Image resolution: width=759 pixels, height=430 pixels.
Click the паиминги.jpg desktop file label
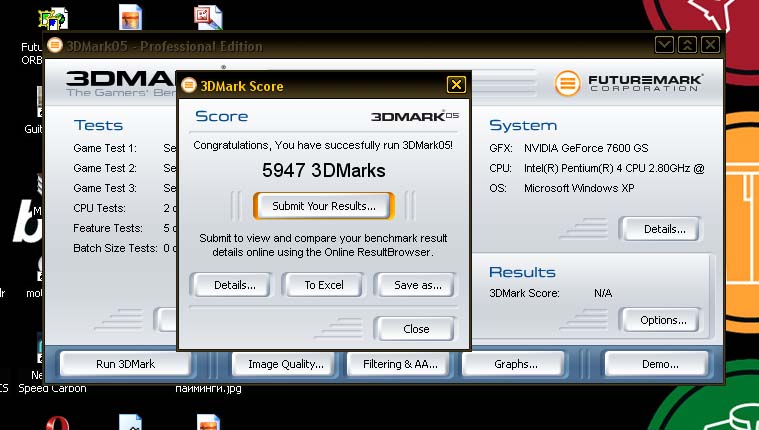[208, 388]
